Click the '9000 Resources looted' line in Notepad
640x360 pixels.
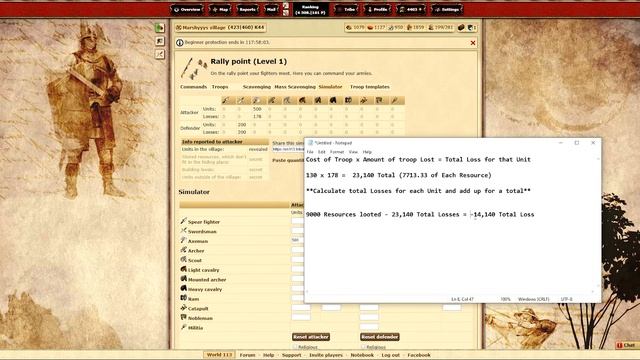420,214
